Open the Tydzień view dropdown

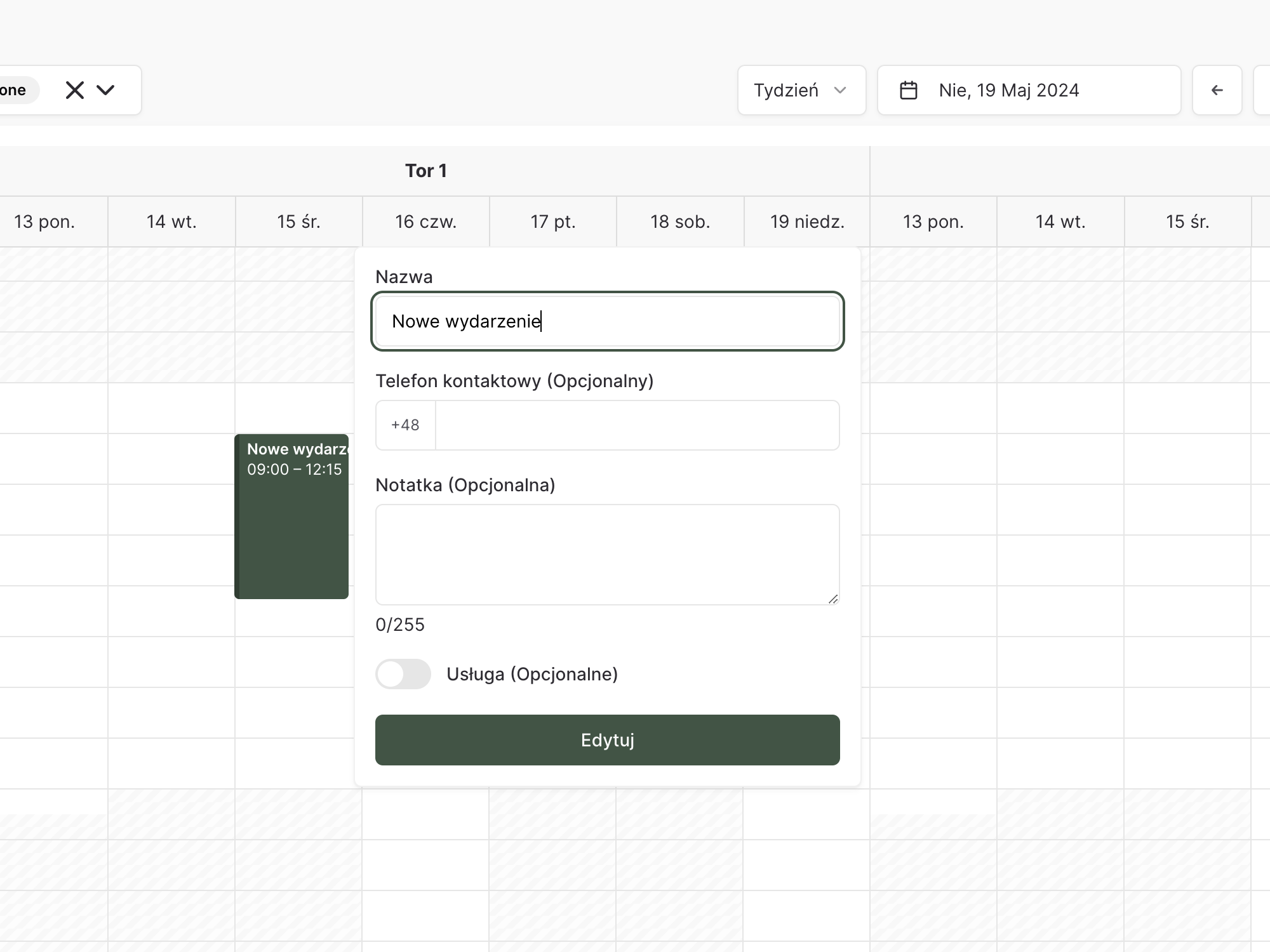tap(801, 90)
